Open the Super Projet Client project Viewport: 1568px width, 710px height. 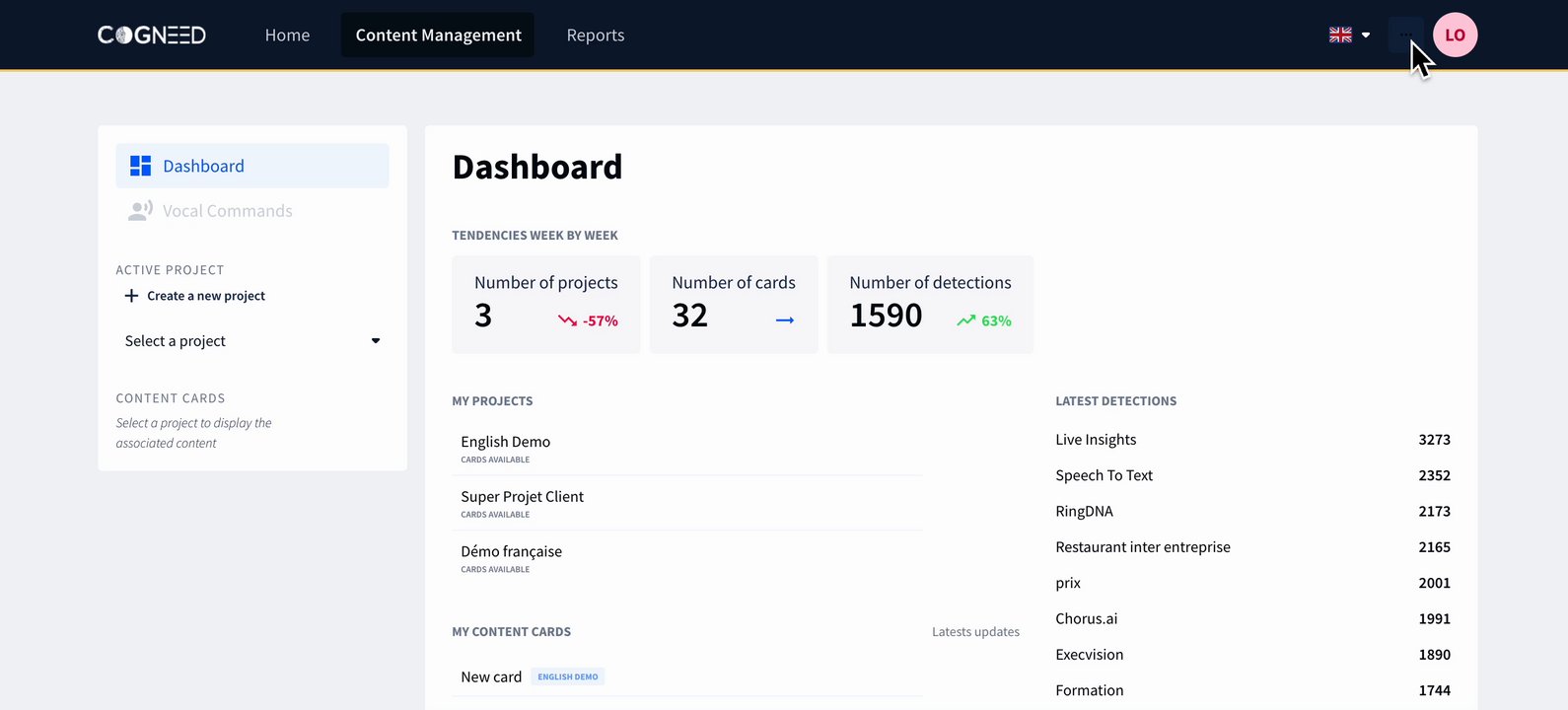[687, 503]
